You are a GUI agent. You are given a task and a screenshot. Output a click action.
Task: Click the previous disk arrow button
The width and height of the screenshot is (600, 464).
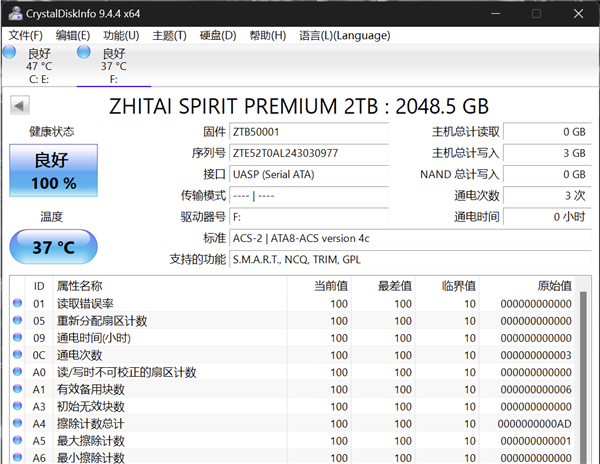click(19, 105)
